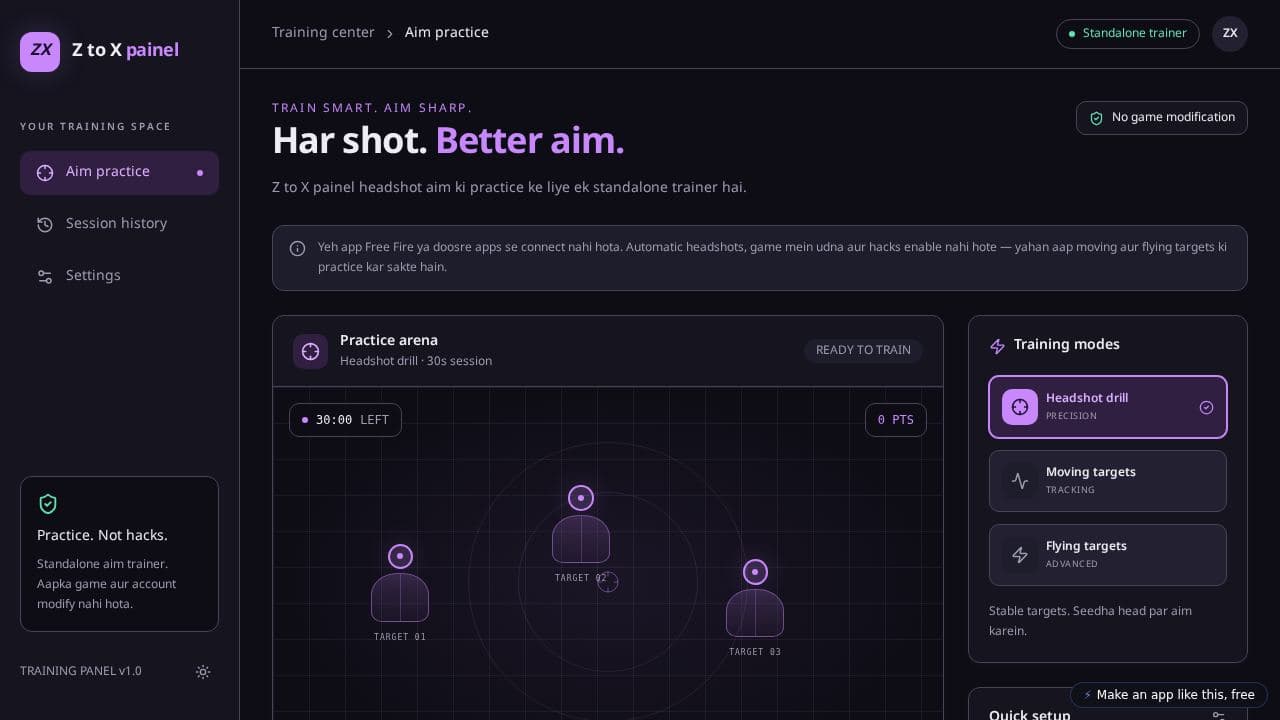Click the Settings sliders icon in sidebar
Viewport: 1280px width, 720px height.
[x=45, y=277]
